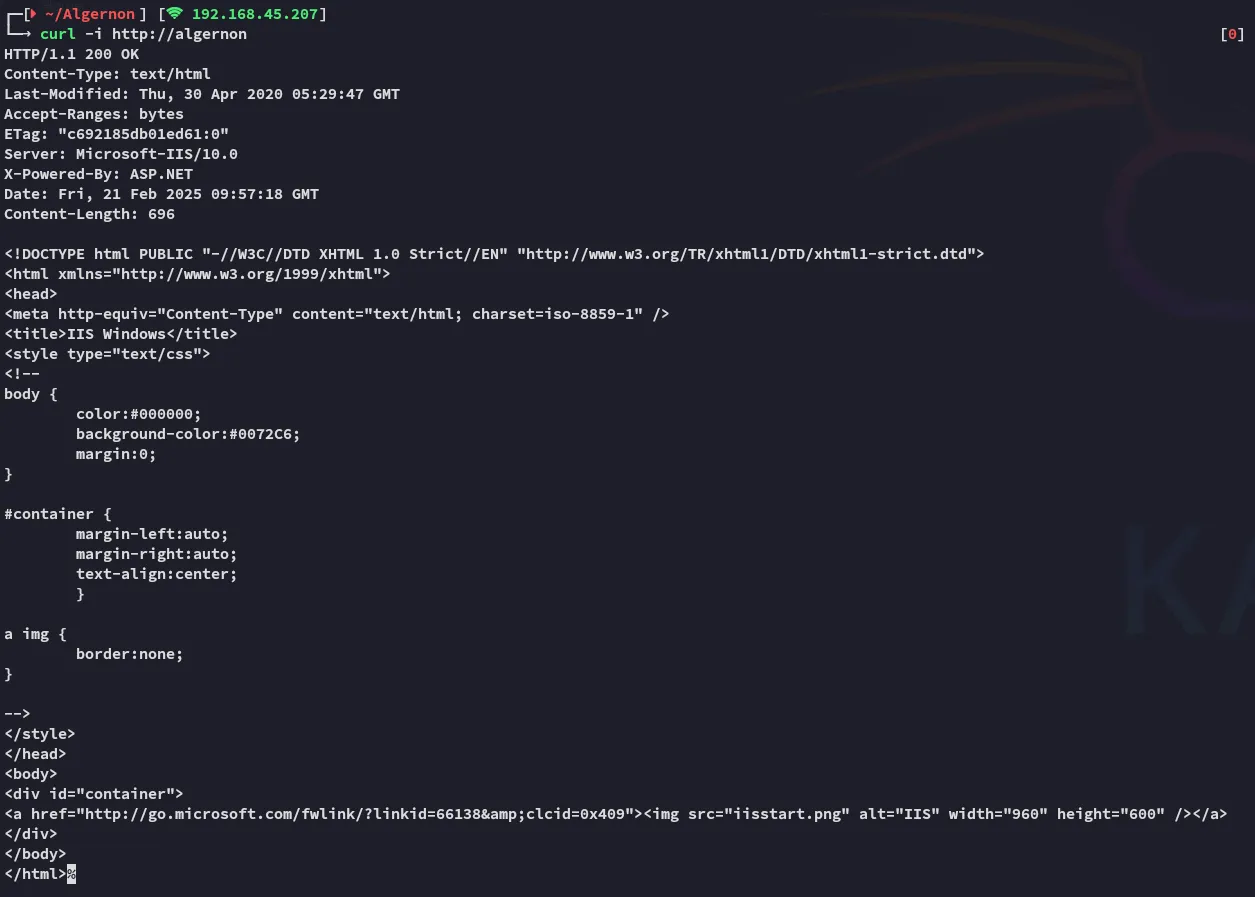Click the #0072C6 background-color value
This screenshot has width=1255, height=897.
(x=264, y=434)
